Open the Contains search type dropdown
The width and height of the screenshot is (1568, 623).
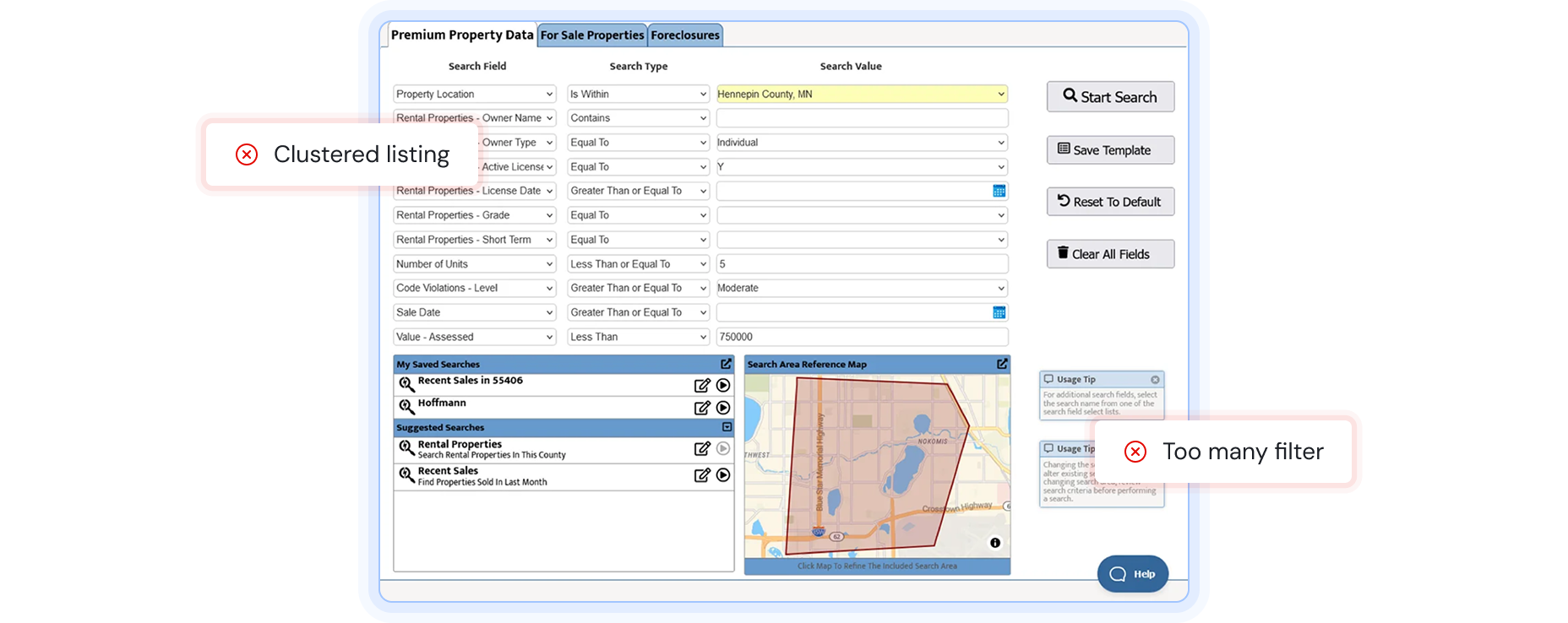tap(638, 118)
